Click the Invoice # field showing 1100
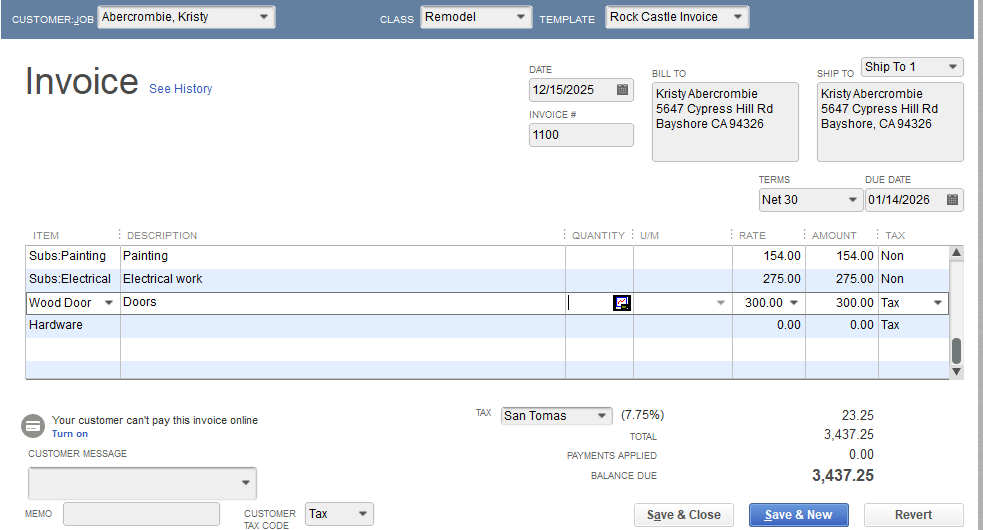 click(581, 135)
